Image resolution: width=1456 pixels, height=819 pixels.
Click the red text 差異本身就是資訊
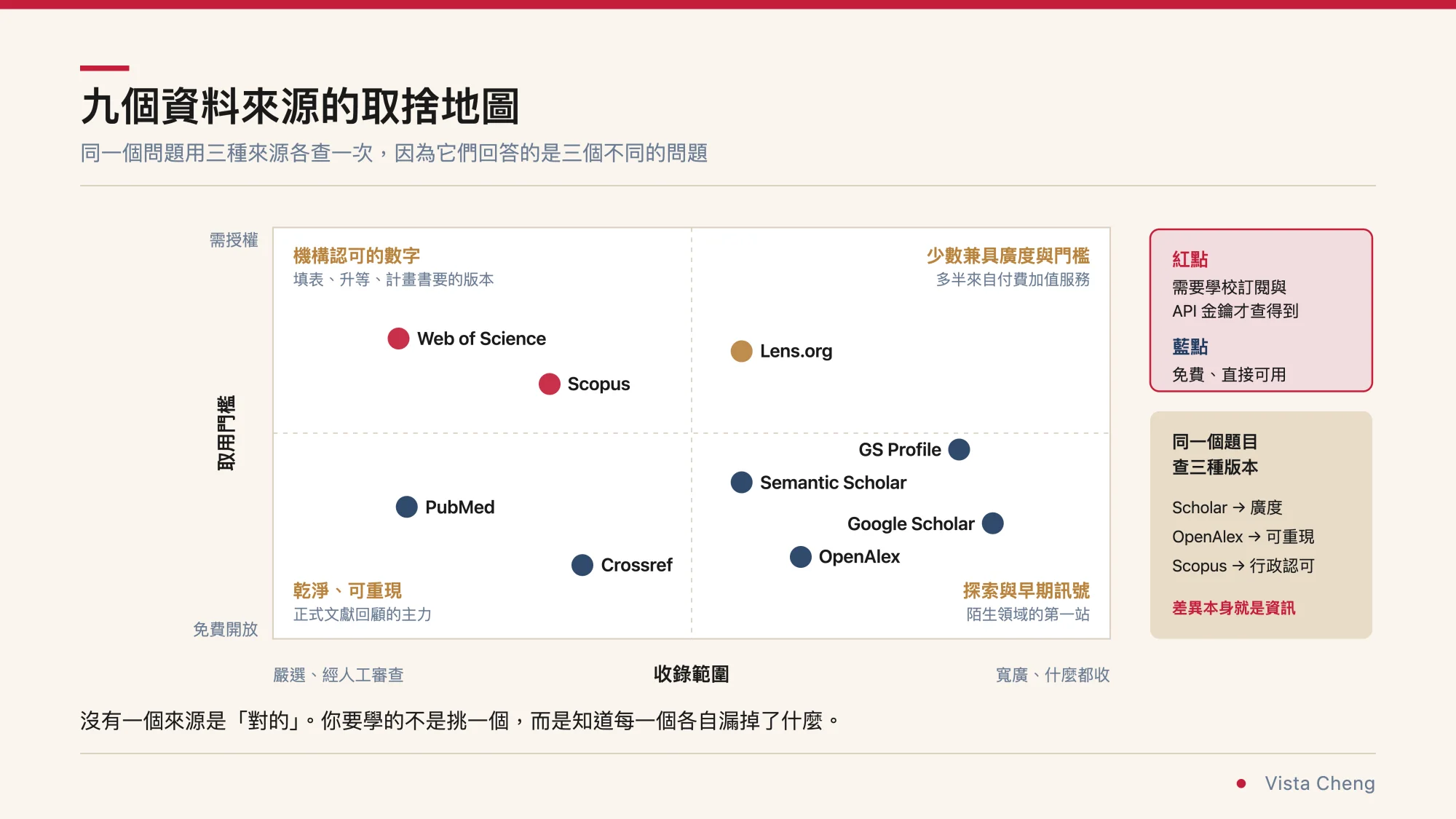pyautogui.click(x=1234, y=608)
